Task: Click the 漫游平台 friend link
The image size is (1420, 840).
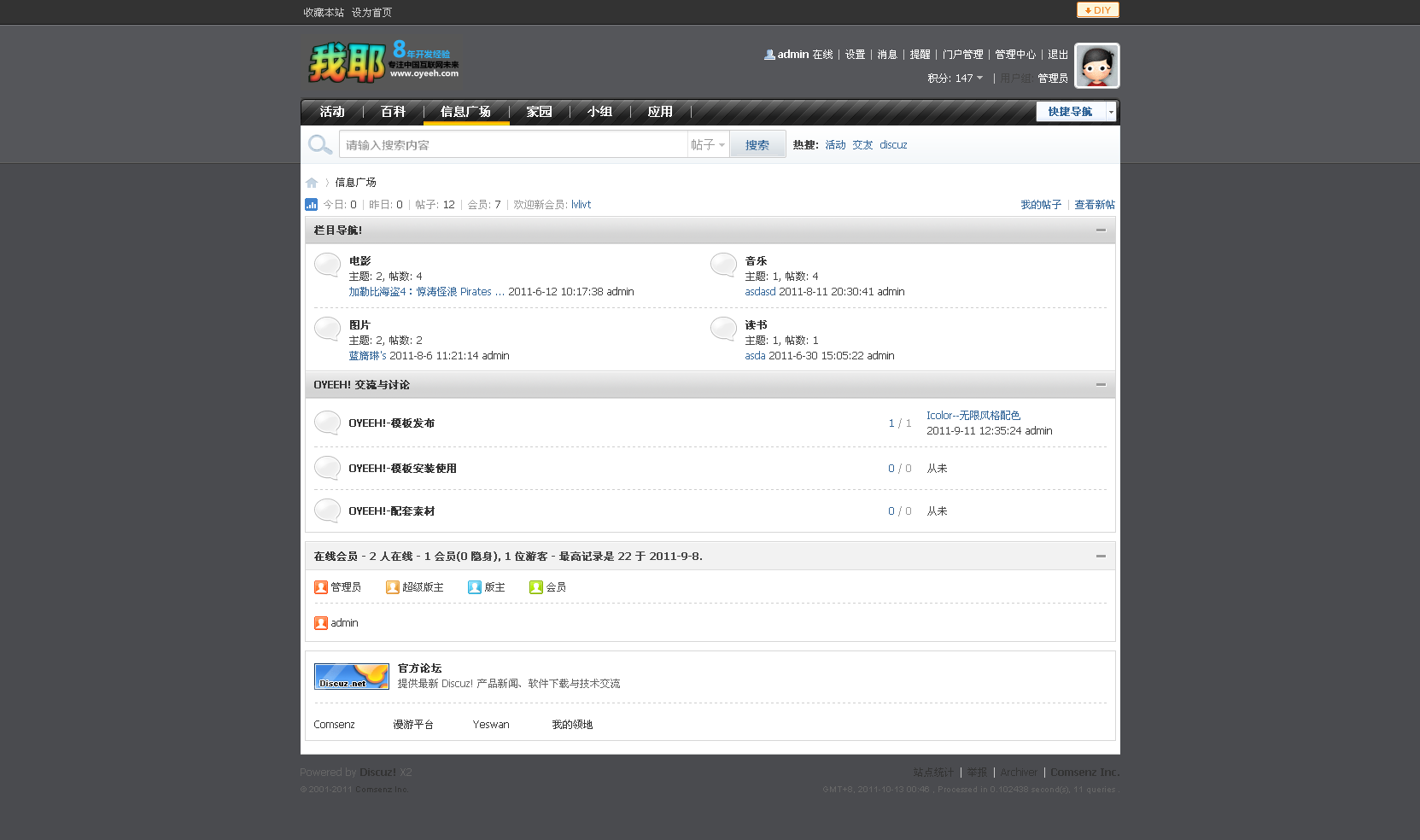Action: [x=413, y=725]
